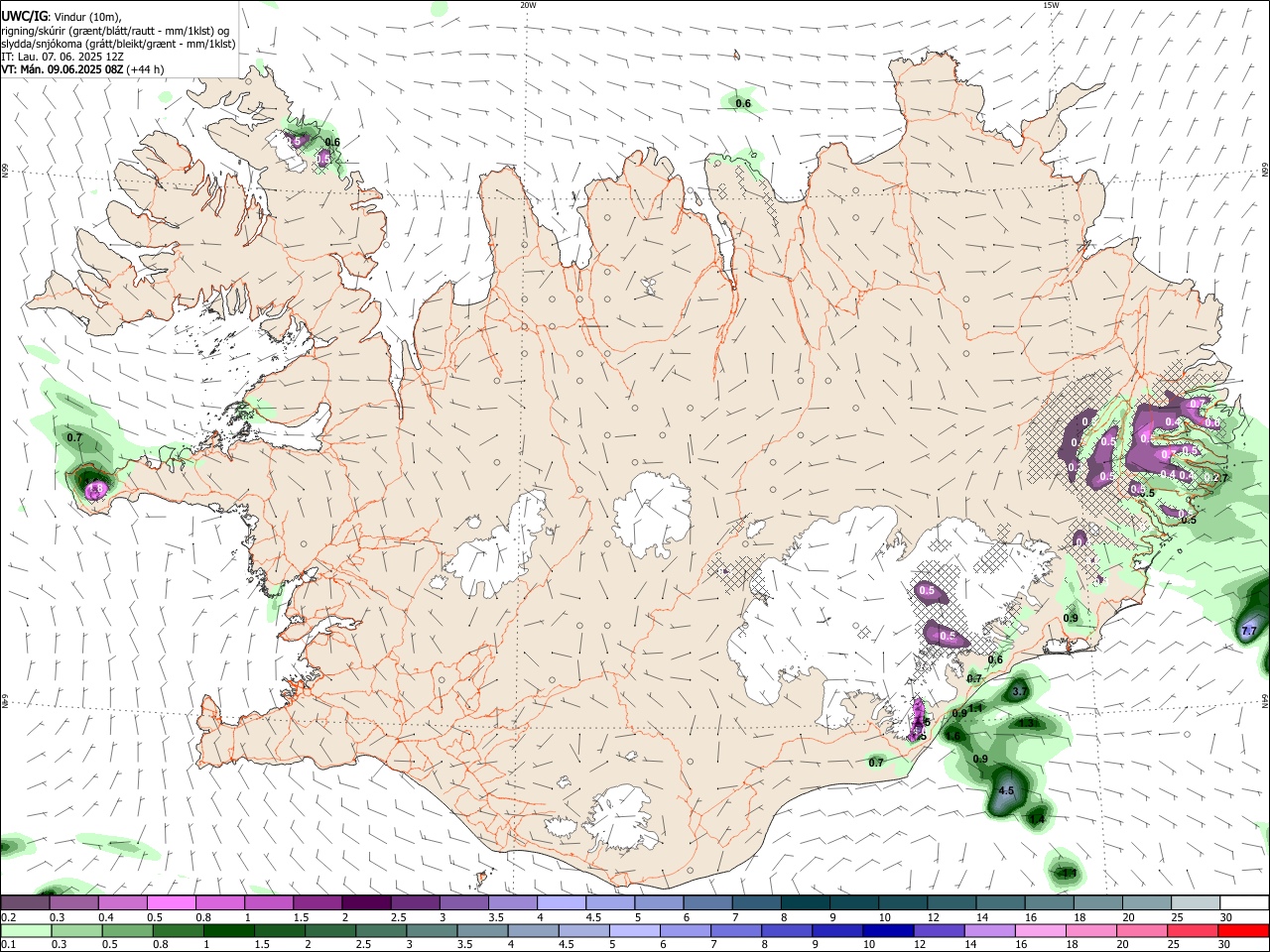Select the 10 deep blue lower legend swatch
1270x952 pixels.
(x=888, y=930)
